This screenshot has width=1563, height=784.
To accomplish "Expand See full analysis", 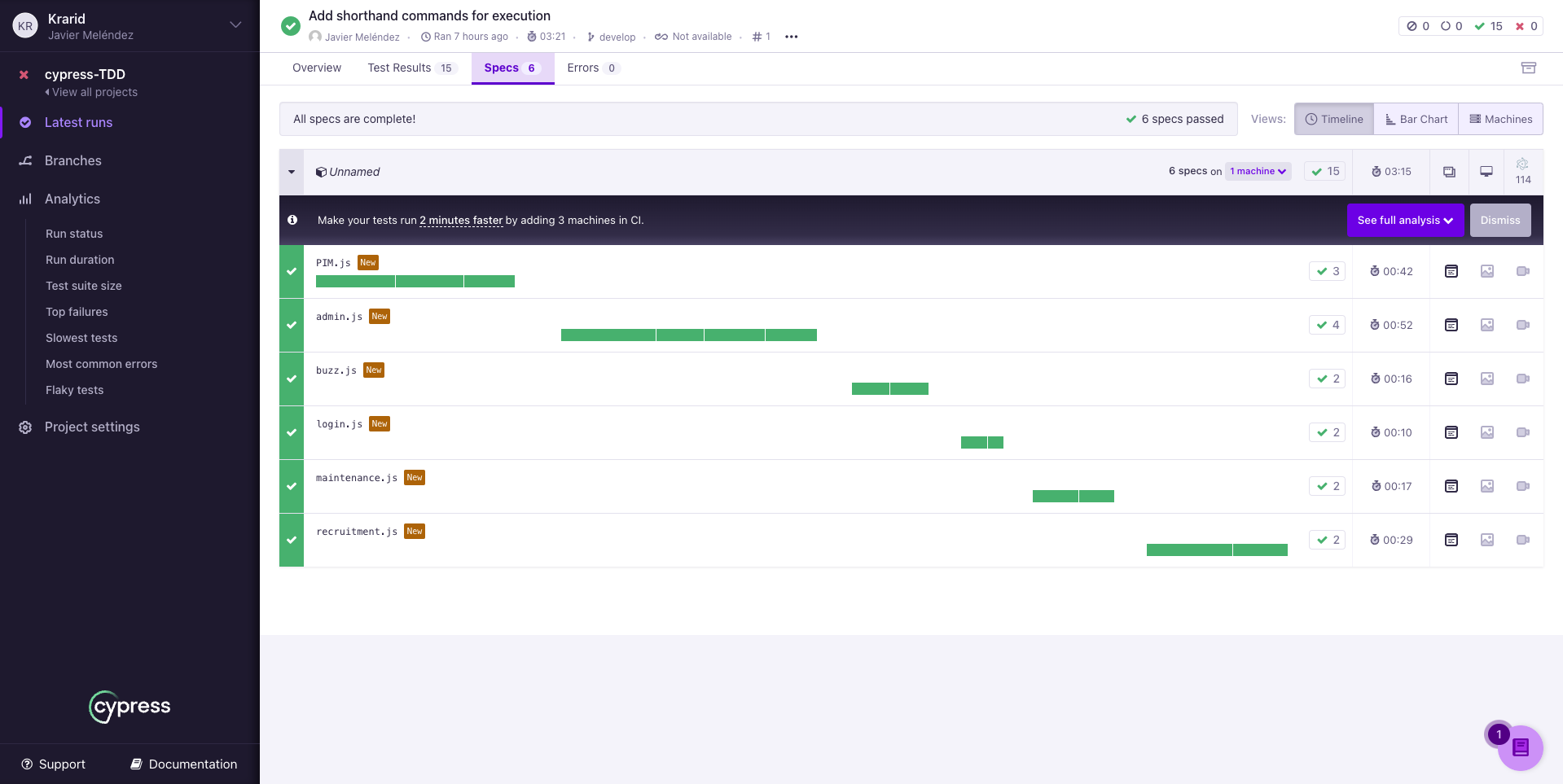I will pos(1405,221).
